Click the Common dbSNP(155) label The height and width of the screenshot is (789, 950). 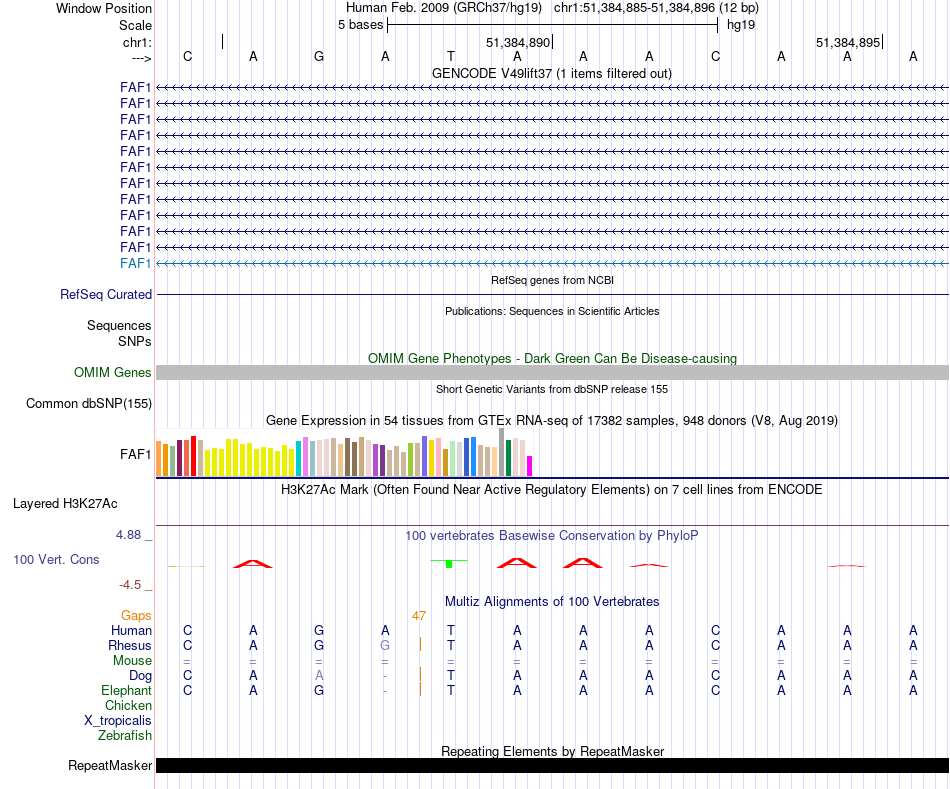[x=89, y=404]
